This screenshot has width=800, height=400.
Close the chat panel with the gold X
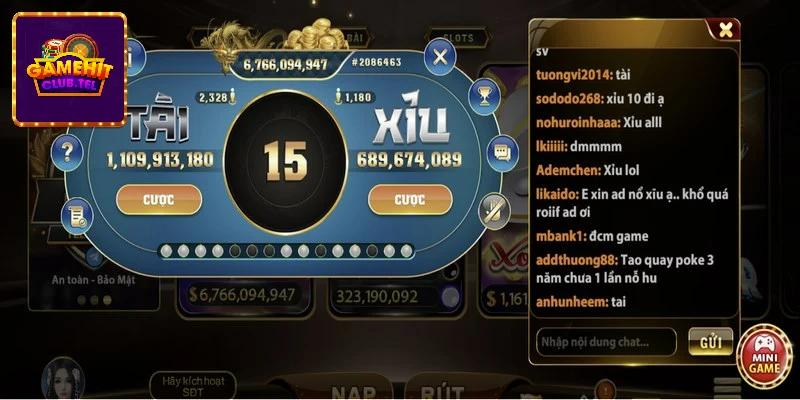725,30
